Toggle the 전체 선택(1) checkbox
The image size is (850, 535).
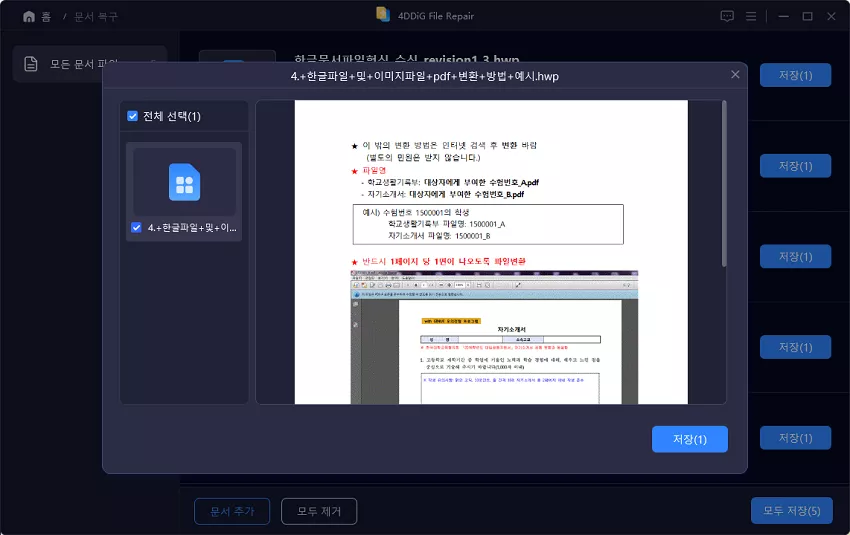[132, 116]
